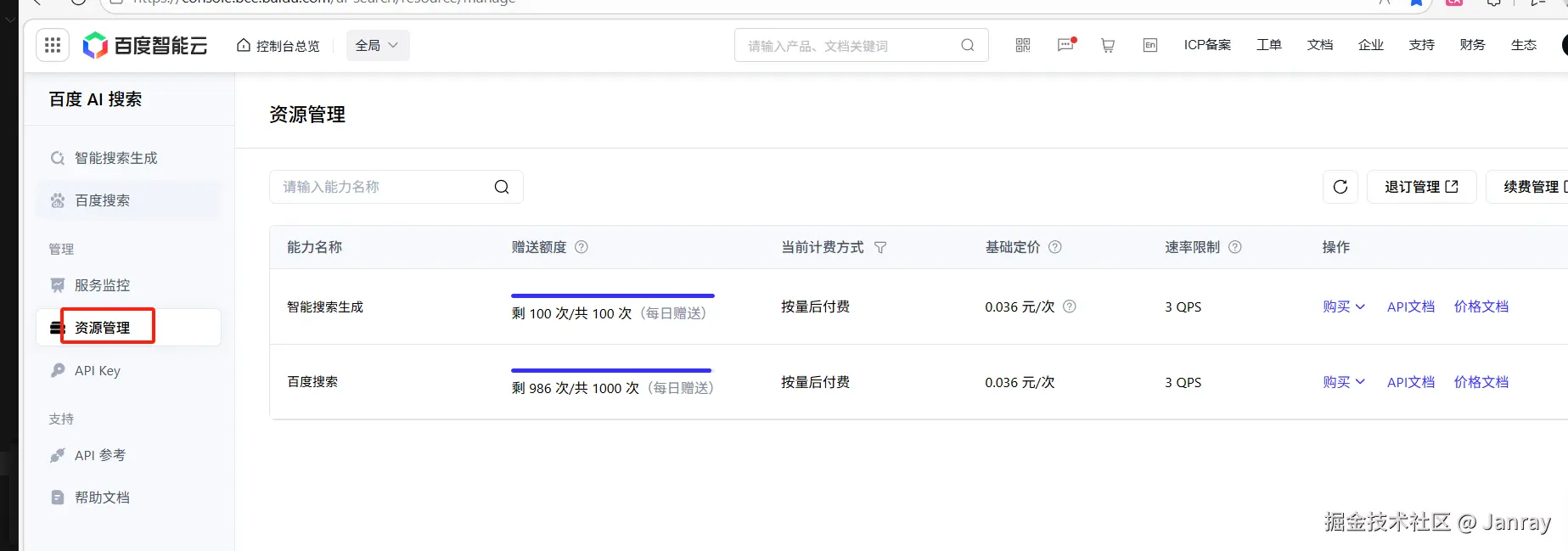The height and width of the screenshot is (551, 1568).
Task: Open the 支持 header menu
Action: 1422,45
